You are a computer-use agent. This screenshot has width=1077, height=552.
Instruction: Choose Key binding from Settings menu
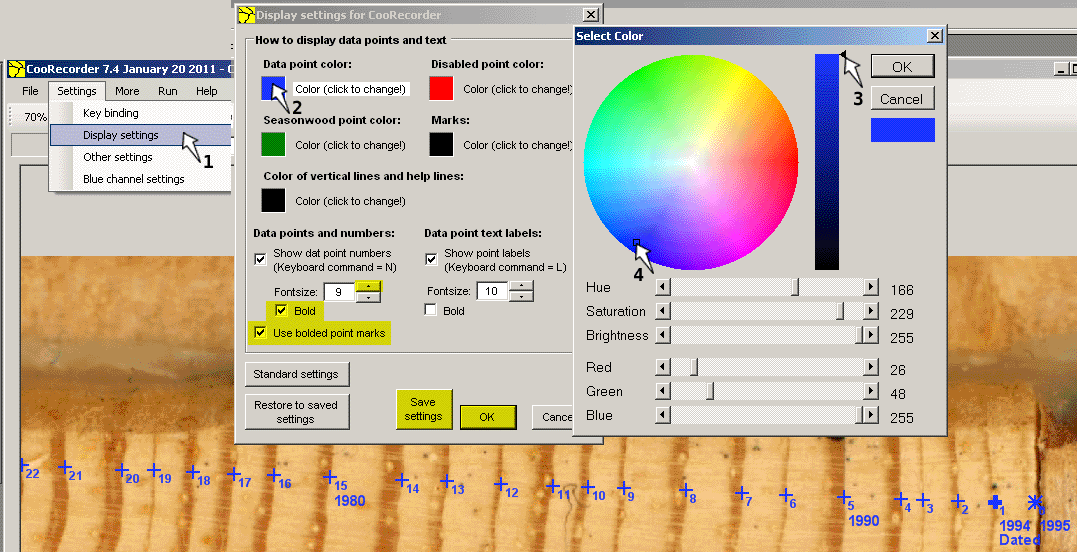tap(141, 113)
